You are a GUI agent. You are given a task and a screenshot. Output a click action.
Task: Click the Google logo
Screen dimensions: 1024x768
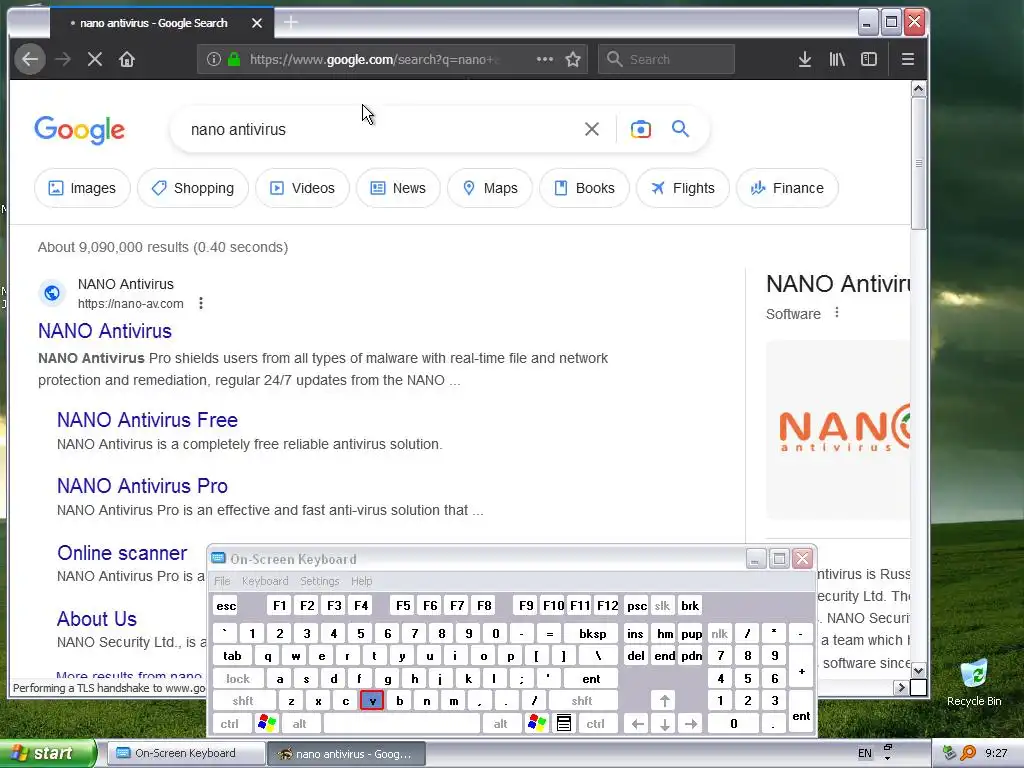pos(79,130)
